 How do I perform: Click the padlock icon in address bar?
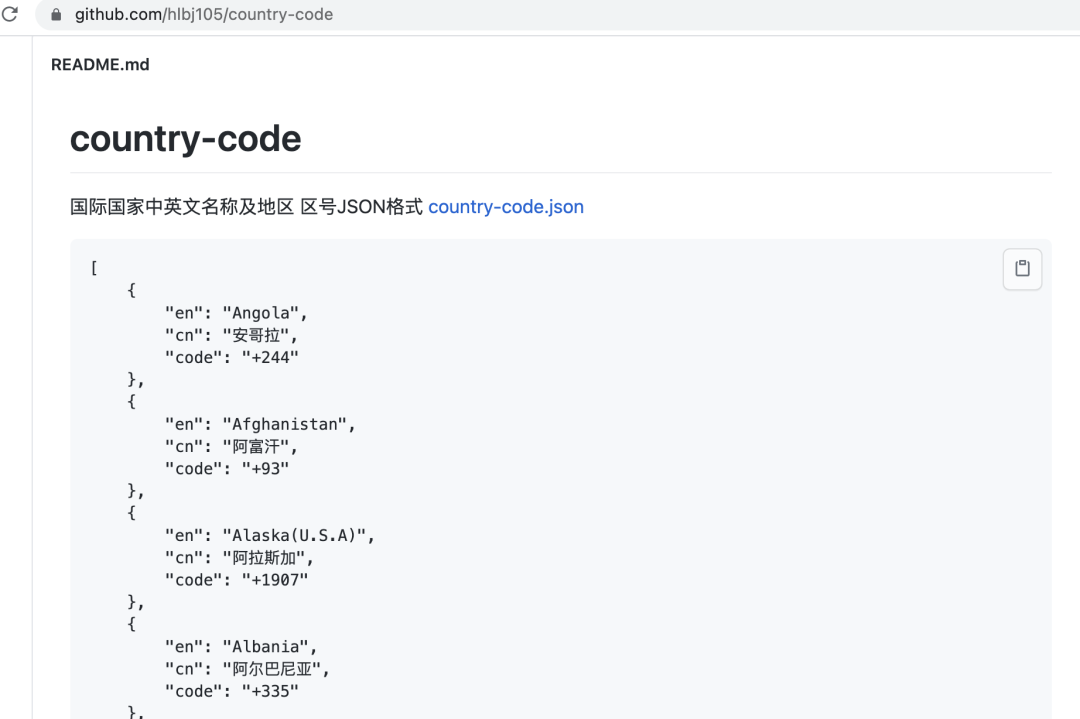(55, 15)
